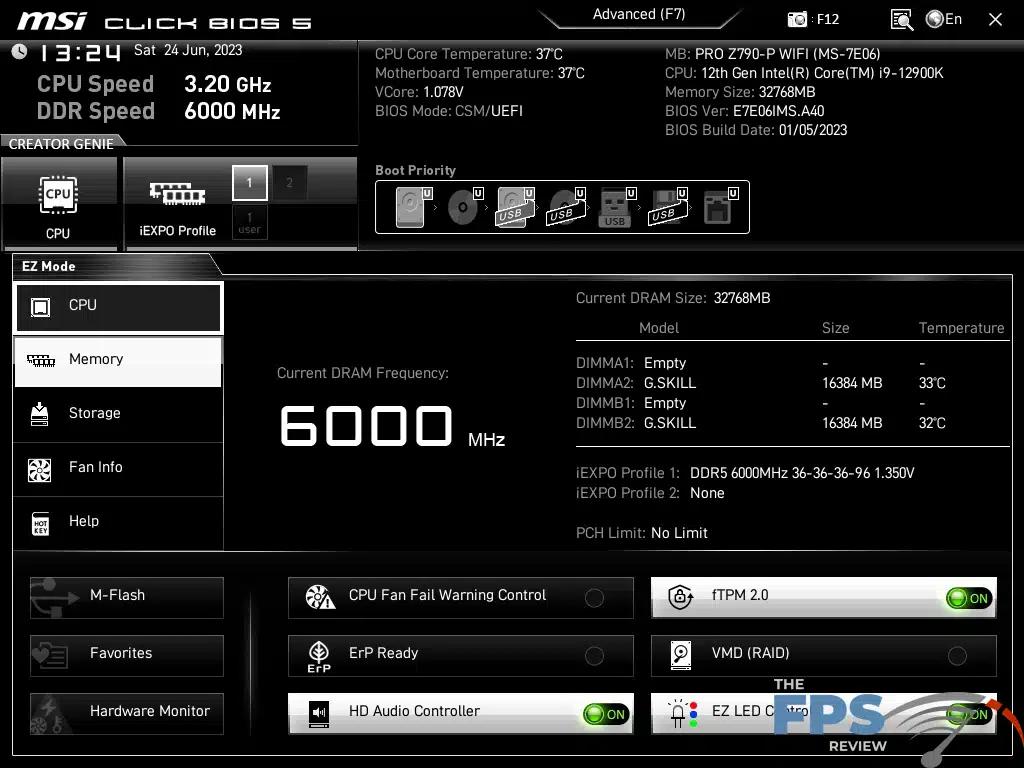The image size is (1024, 768).
Task: Click the Temperature column header
Action: coord(961,328)
